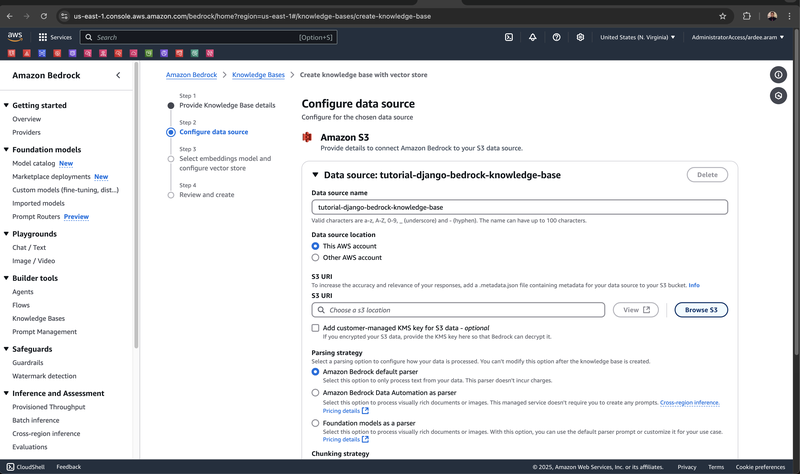This screenshot has height=474, width=800.
Task: Open console settings gear icon
Action: [580, 37]
